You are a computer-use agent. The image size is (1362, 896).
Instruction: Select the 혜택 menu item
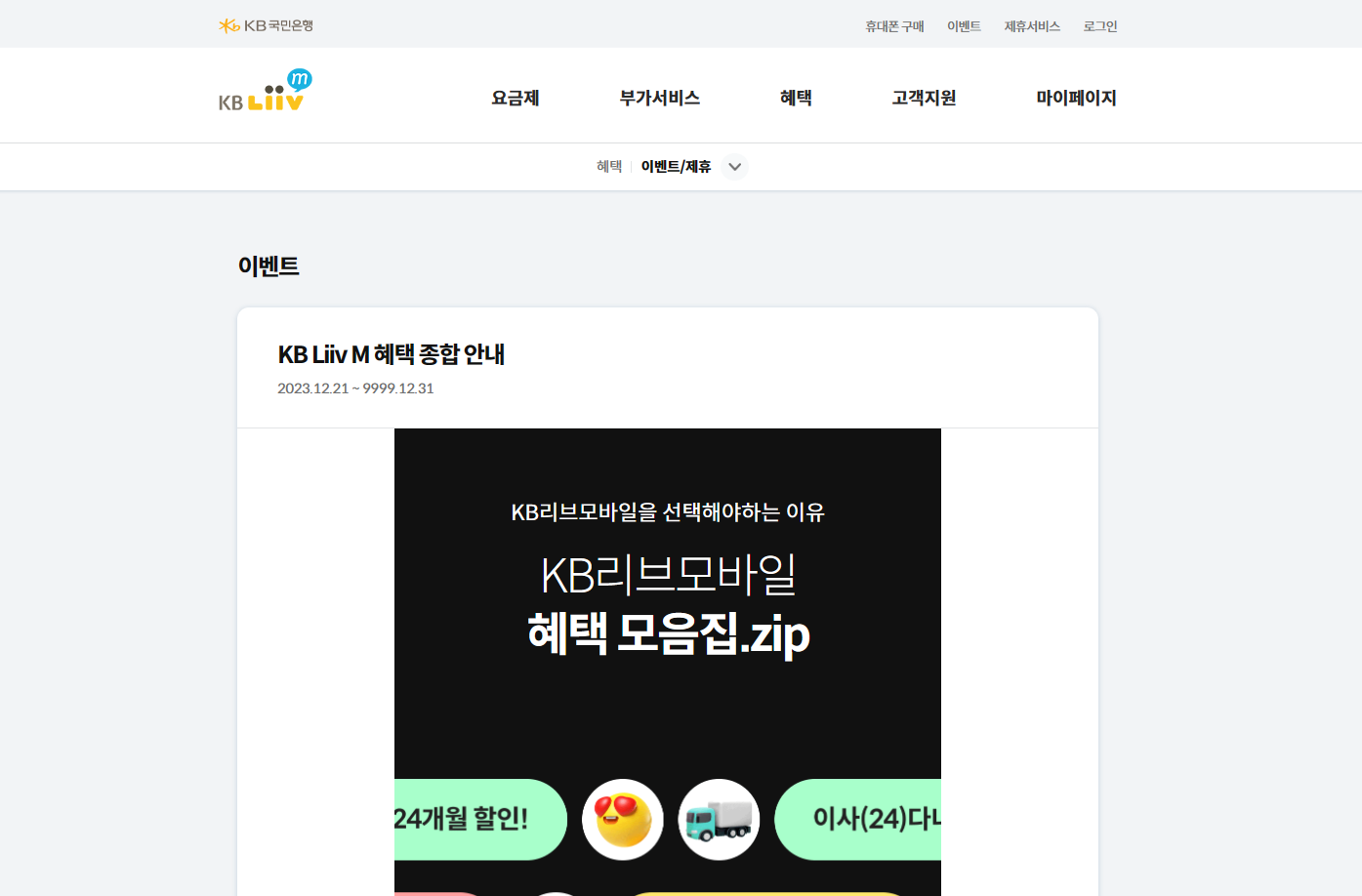pyautogui.click(x=796, y=98)
